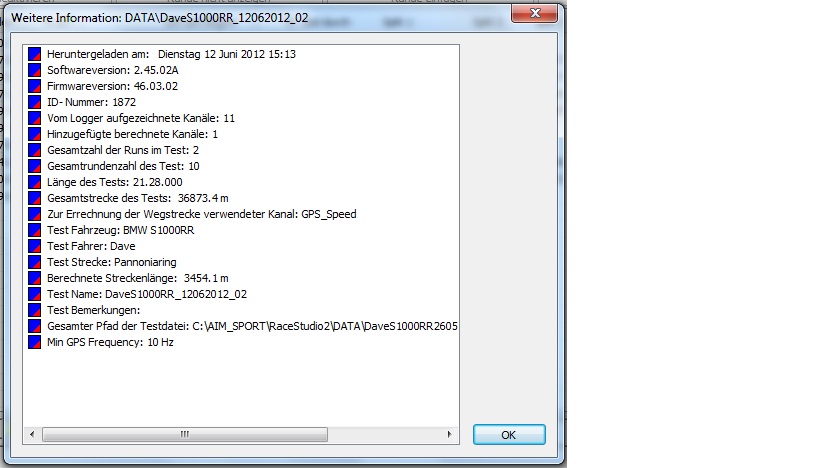The image size is (819, 468).
Task: Select the icon beside Test Strecke Pannoniaring
Action: click(34, 262)
